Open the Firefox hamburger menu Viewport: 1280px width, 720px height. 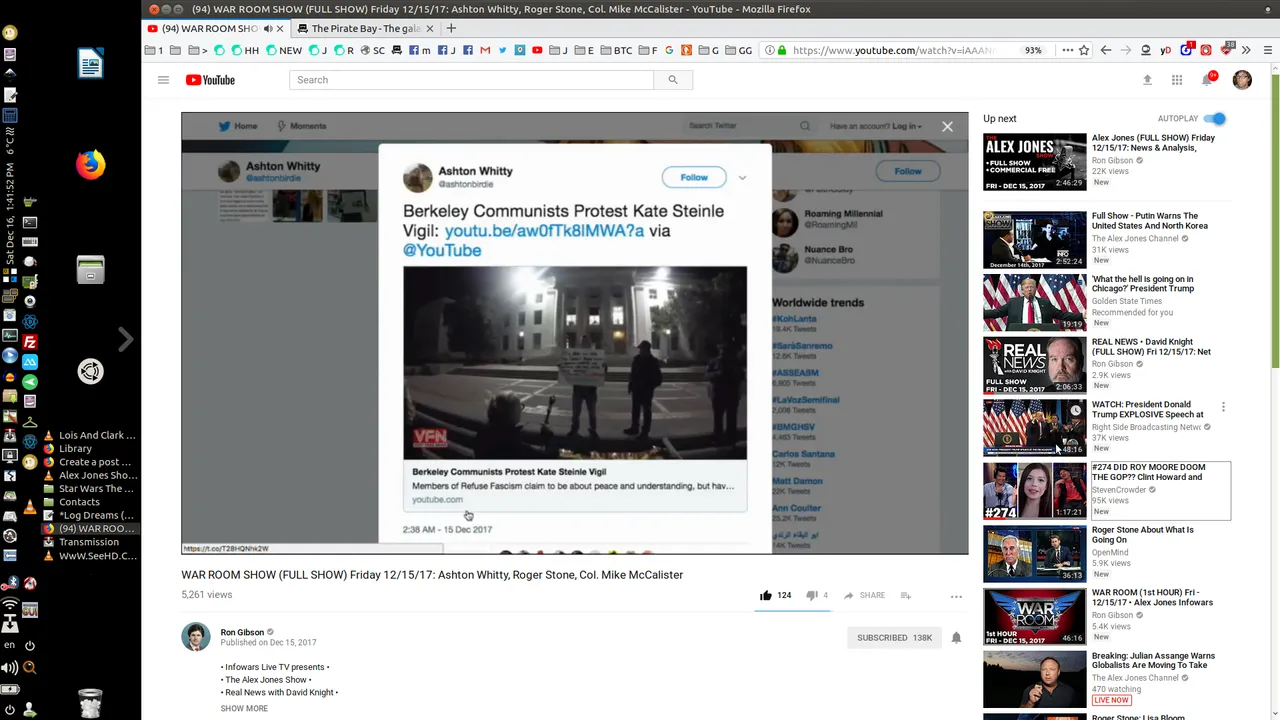click(1269, 50)
